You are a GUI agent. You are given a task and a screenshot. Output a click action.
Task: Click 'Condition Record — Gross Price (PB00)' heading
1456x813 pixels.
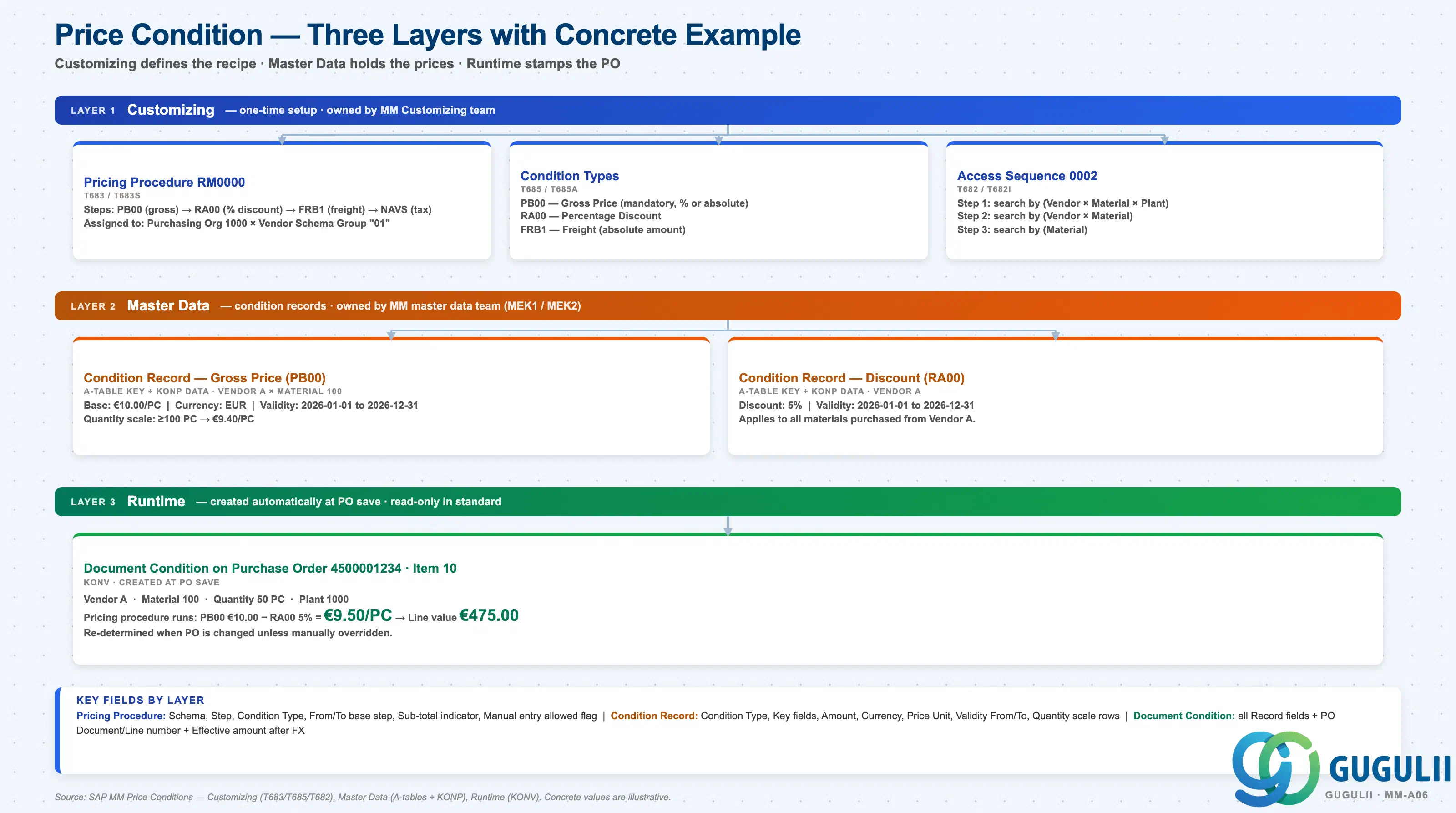coord(205,378)
